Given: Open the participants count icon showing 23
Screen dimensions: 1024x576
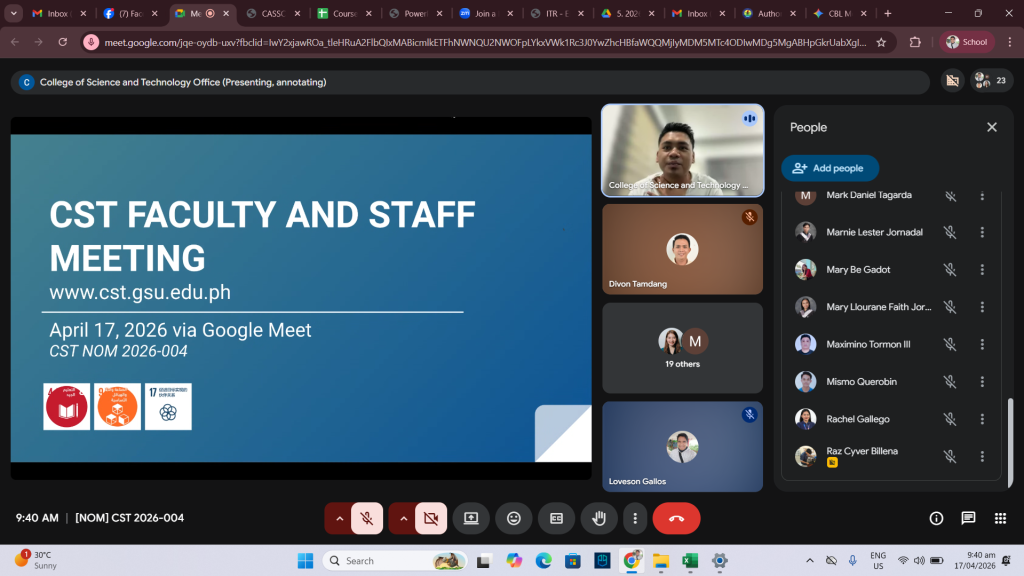Looking at the screenshot, I should [991, 81].
